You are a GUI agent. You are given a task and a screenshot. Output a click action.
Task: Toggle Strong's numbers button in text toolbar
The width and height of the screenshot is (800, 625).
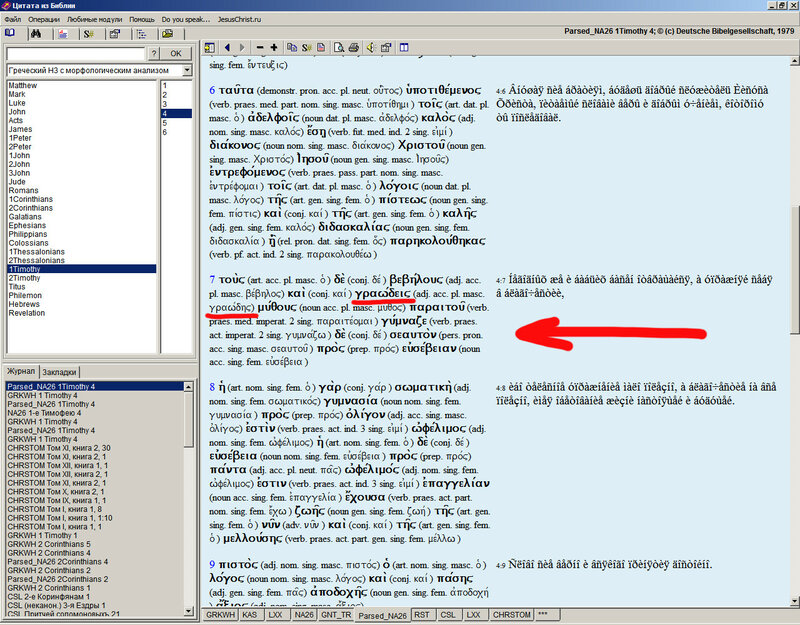306,47
